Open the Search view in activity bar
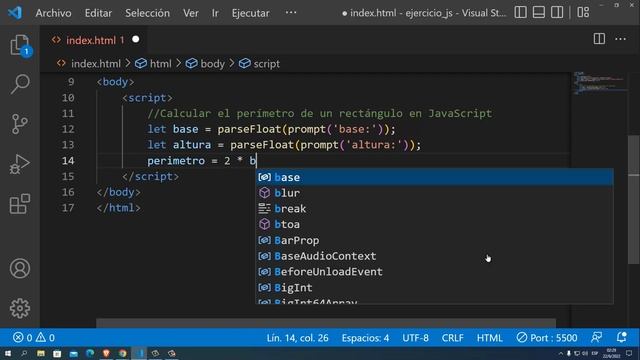The image size is (640, 360). (20, 84)
